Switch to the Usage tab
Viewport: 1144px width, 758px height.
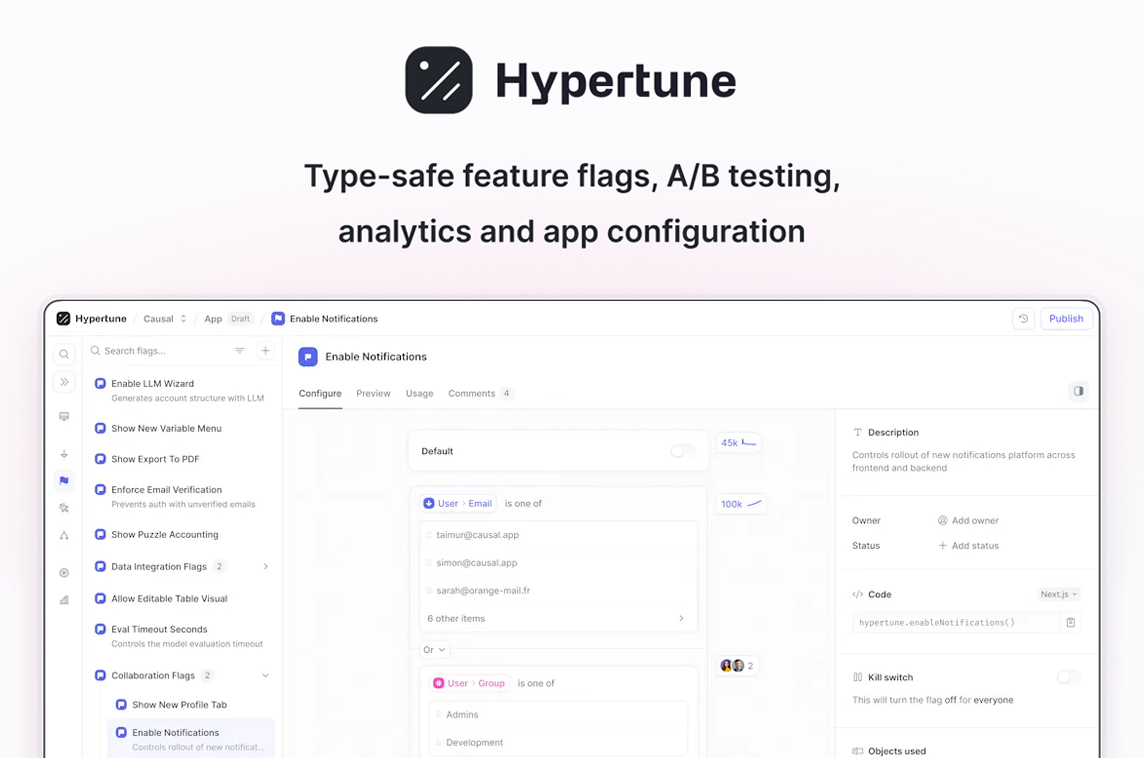420,393
